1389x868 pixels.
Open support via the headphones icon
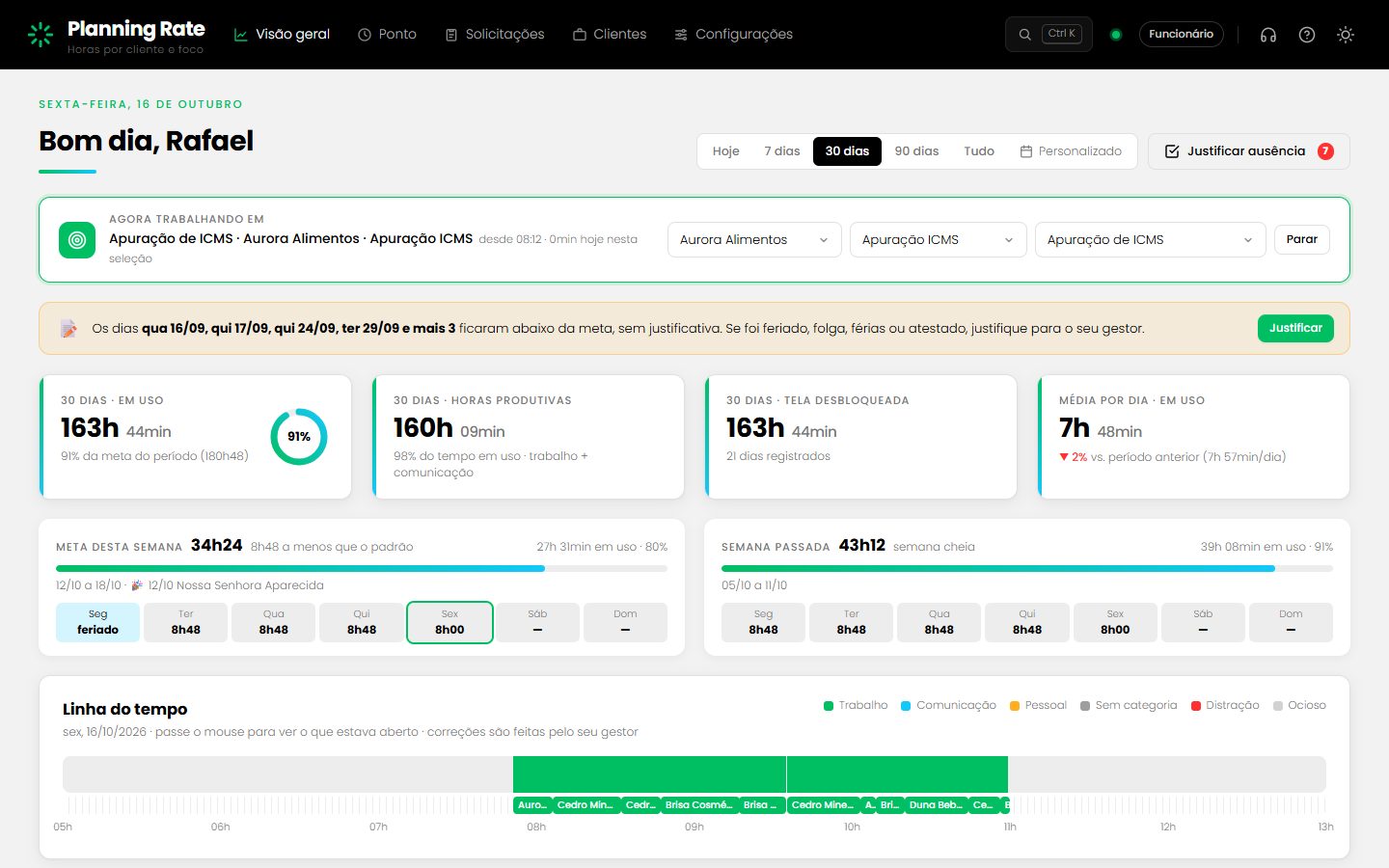tap(1268, 35)
